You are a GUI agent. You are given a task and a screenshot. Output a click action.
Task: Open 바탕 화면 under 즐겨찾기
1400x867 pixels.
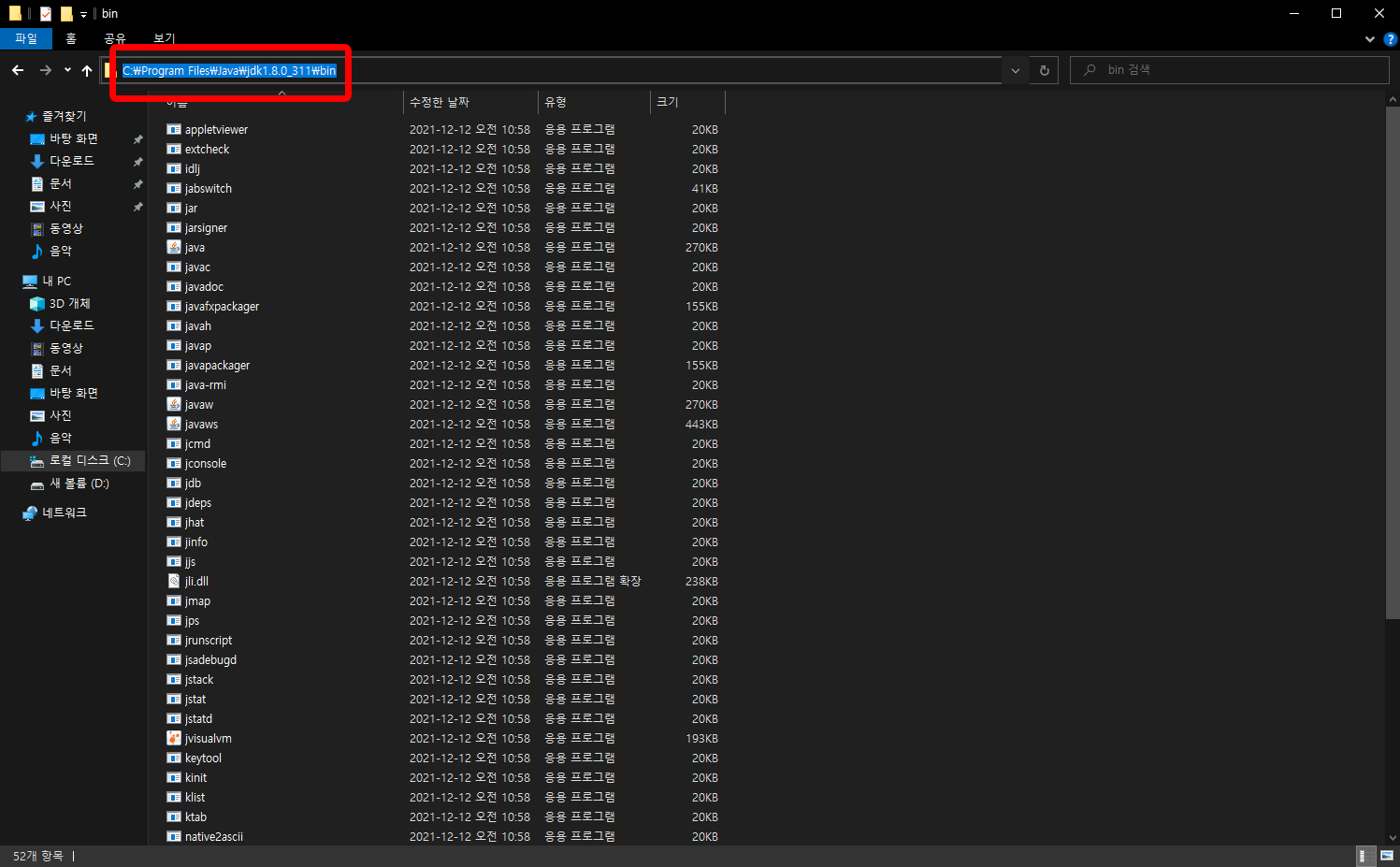pyautogui.click(x=74, y=138)
